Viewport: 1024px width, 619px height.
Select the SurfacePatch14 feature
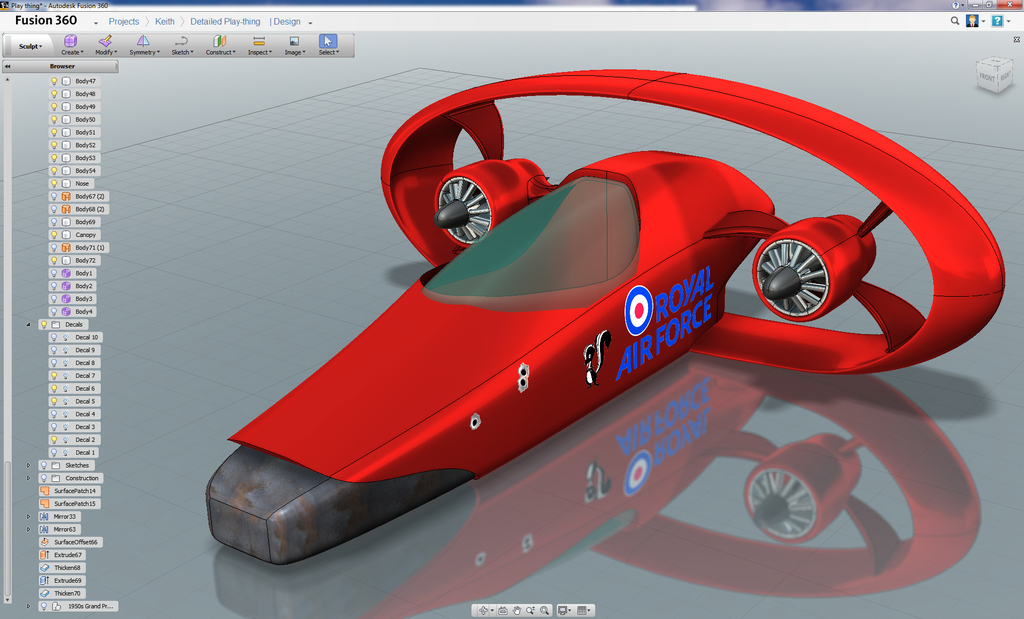click(x=70, y=491)
